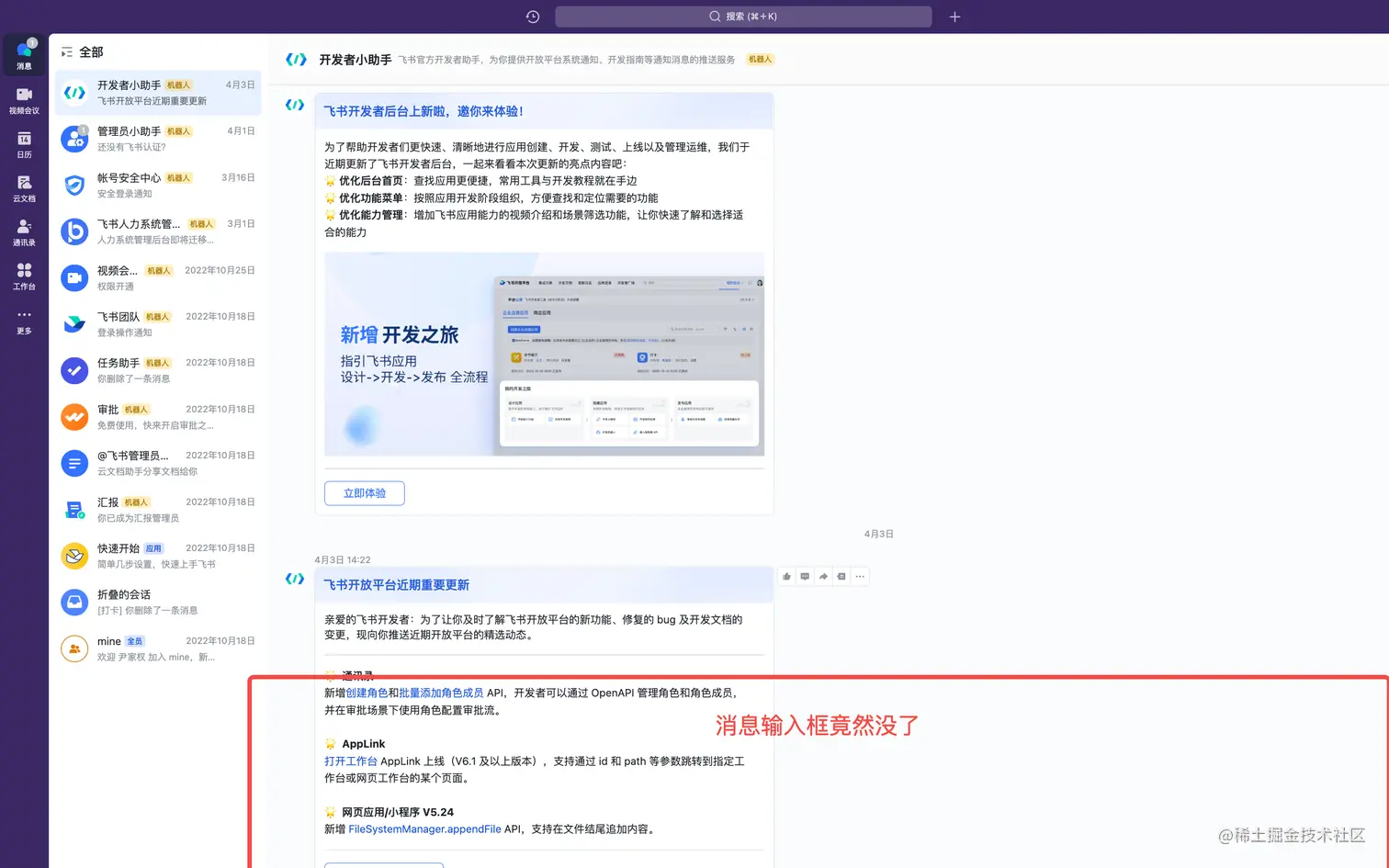The image size is (1389, 868).
Task: Open the 任务助手 conversation
Action: (x=158, y=370)
